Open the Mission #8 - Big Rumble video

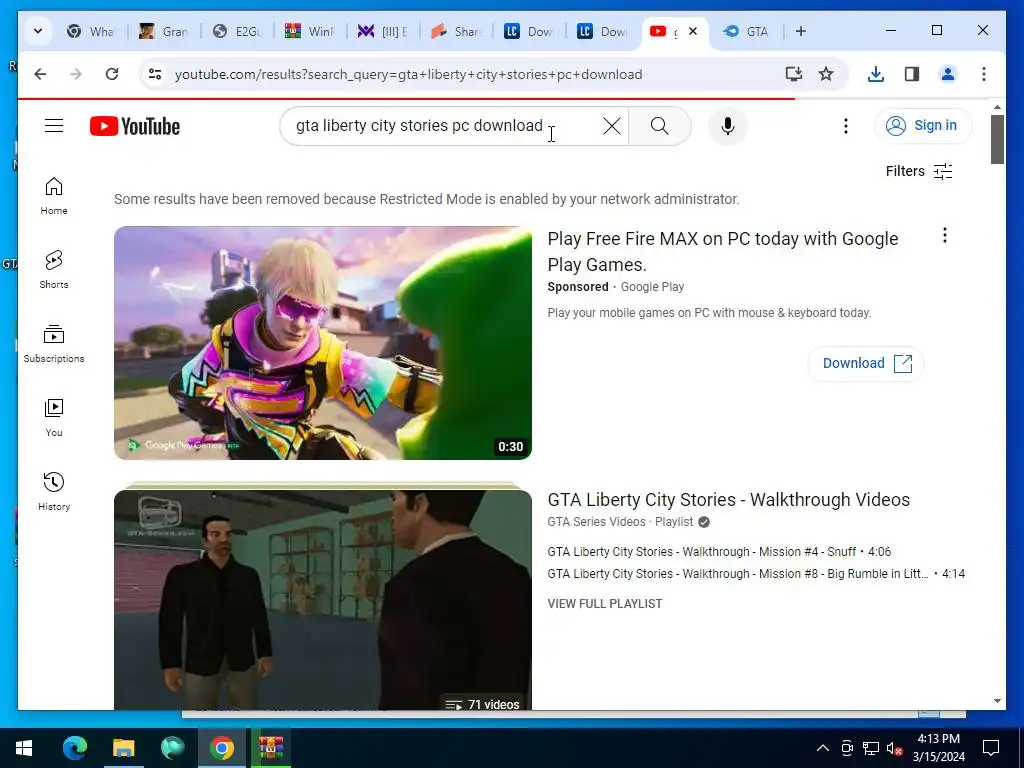(756, 574)
